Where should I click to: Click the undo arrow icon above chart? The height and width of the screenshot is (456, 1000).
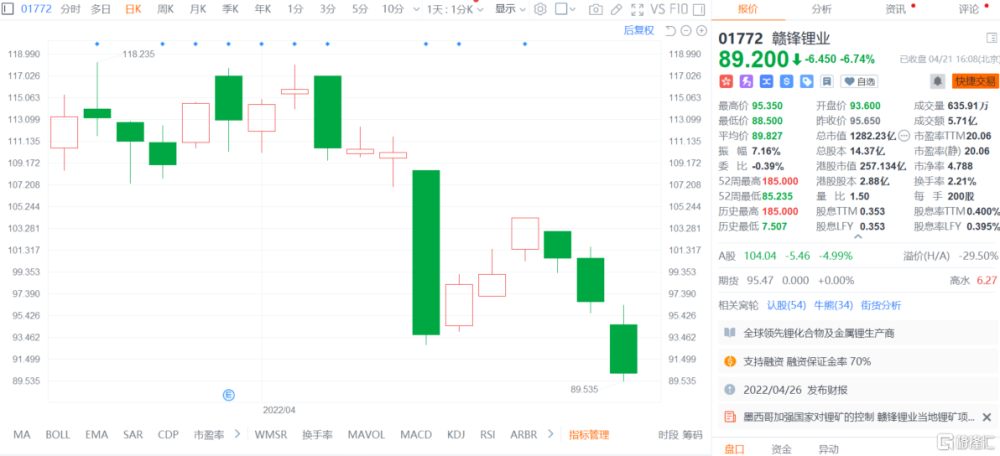(669, 31)
